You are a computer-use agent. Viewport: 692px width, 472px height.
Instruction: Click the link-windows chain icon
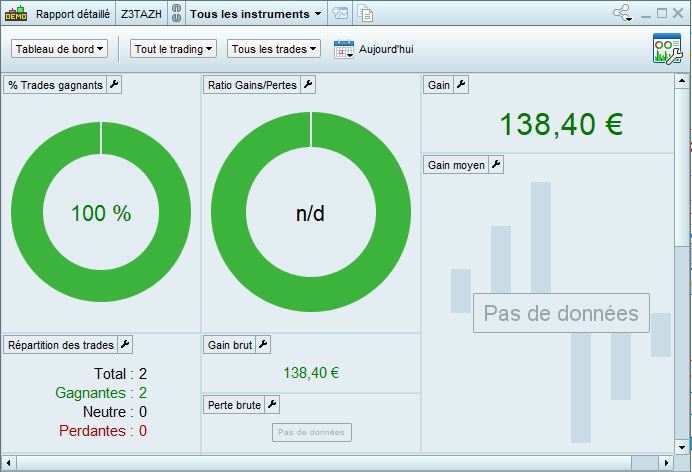pyautogui.click(x=176, y=14)
